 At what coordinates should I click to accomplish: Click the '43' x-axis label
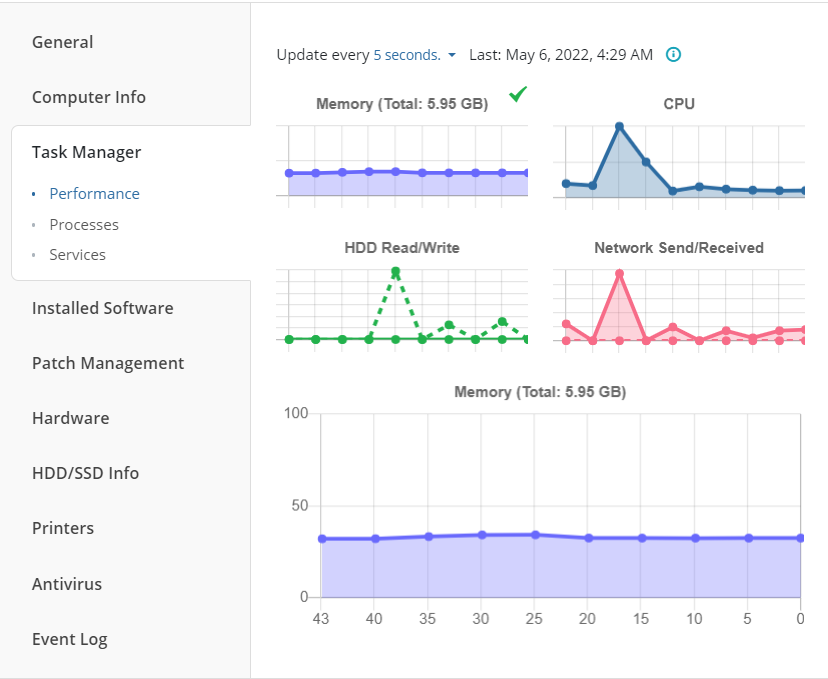pos(321,619)
